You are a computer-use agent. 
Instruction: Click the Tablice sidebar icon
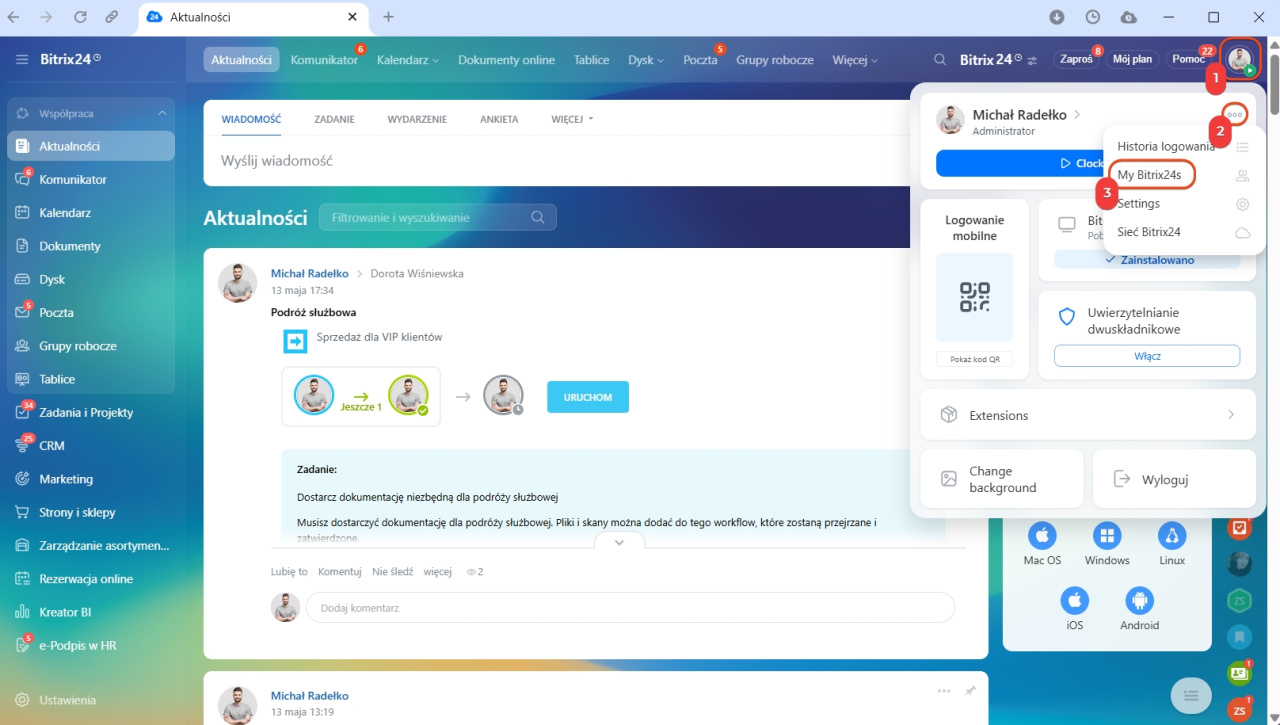point(22,379)
